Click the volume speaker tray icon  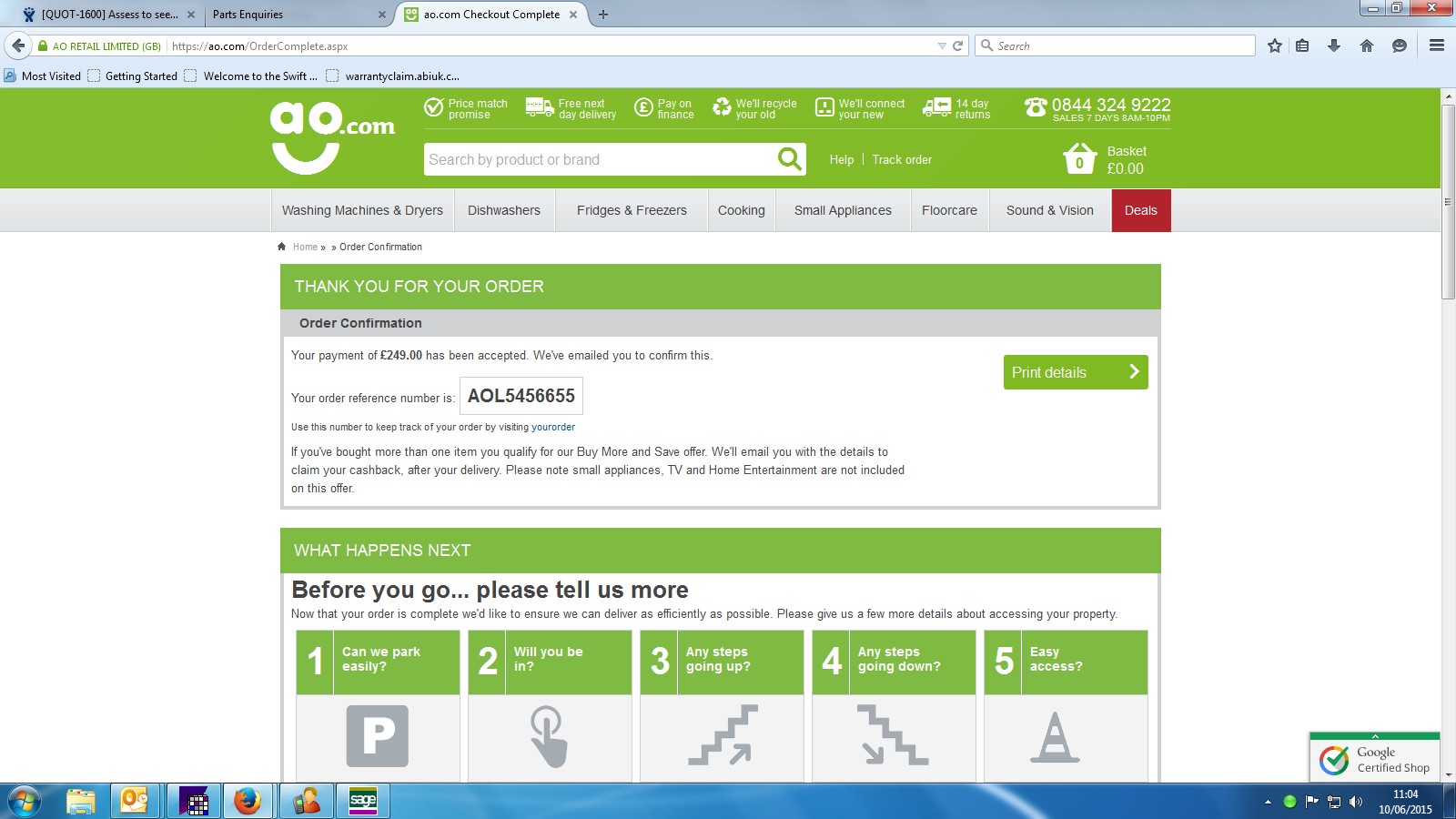pyautogui.click(x=1356, y=802)
